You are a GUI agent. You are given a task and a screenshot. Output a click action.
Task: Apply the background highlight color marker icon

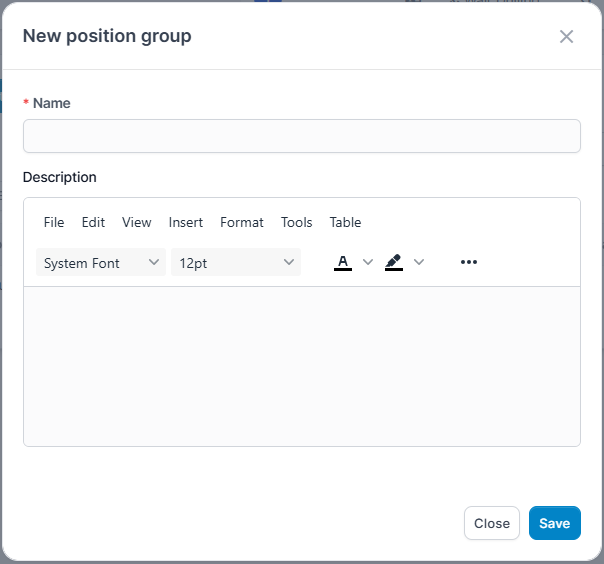point(394,262)
